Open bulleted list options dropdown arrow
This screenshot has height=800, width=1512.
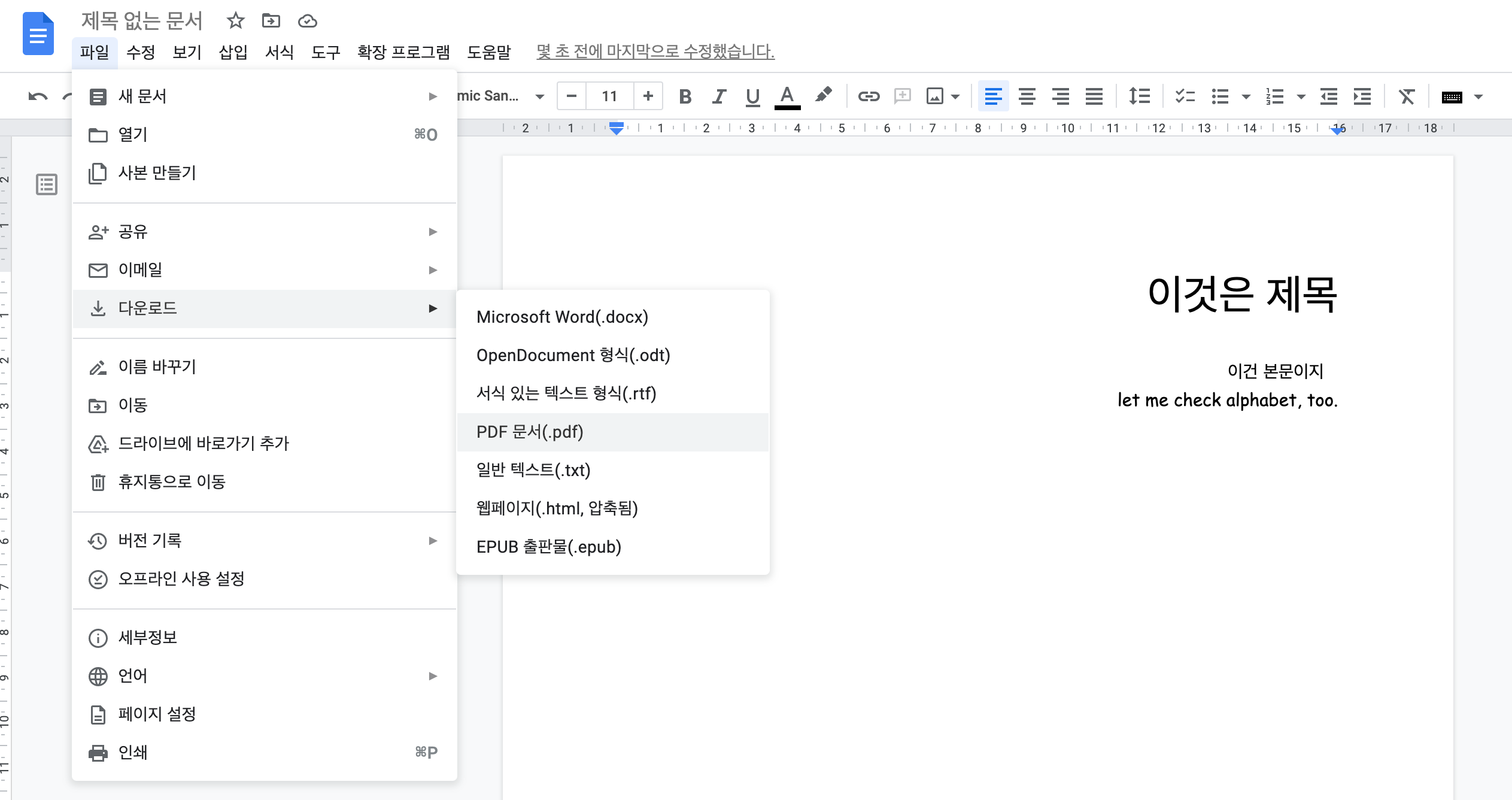point(1246,96)
